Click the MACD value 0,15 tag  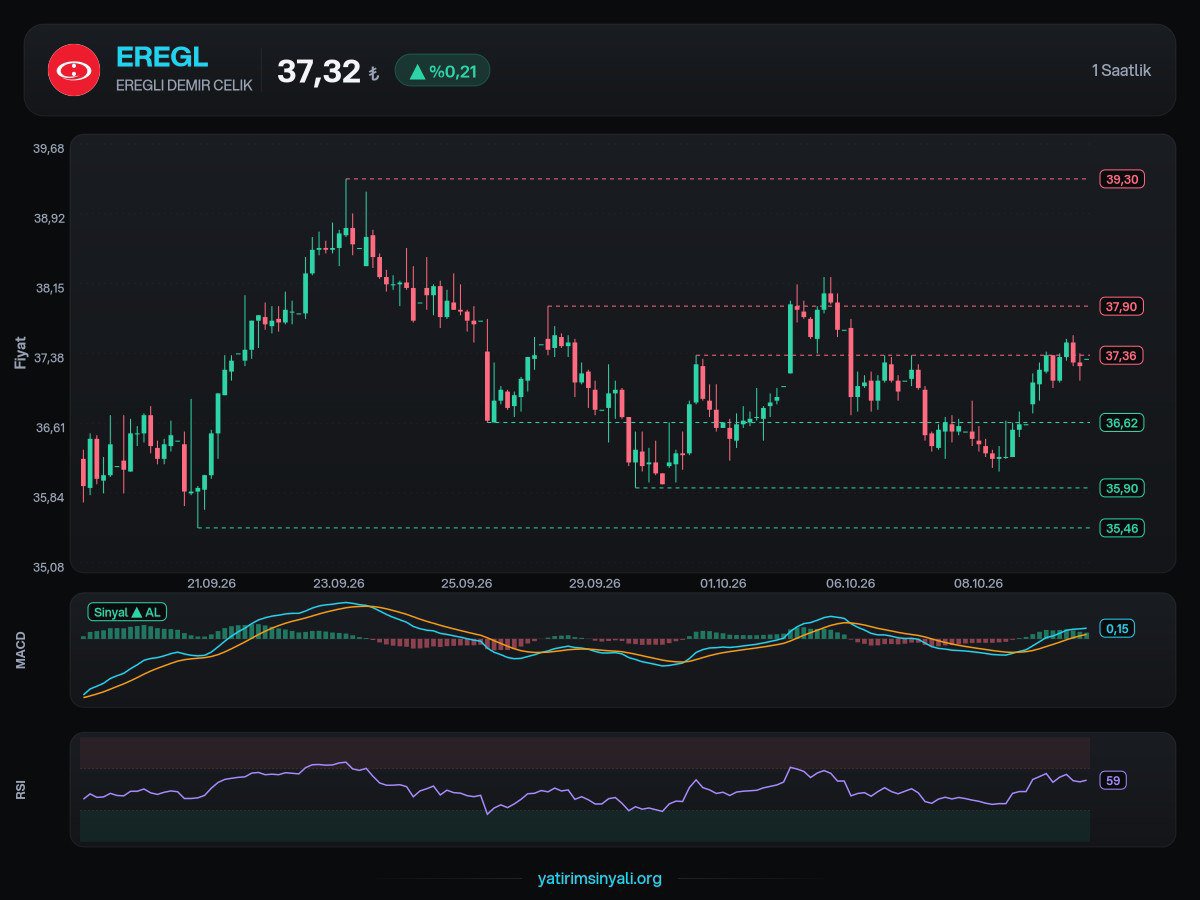tap(1116, 628)
